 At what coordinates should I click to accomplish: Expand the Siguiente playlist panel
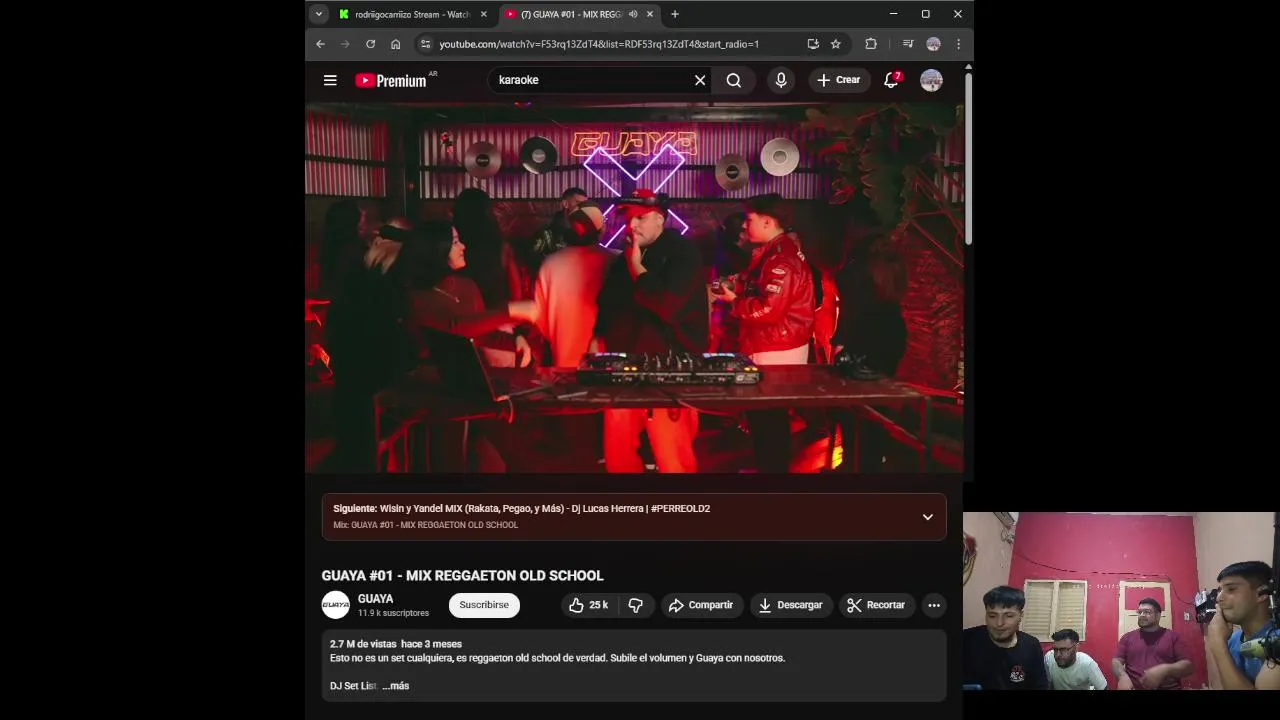tap(928, 517)
